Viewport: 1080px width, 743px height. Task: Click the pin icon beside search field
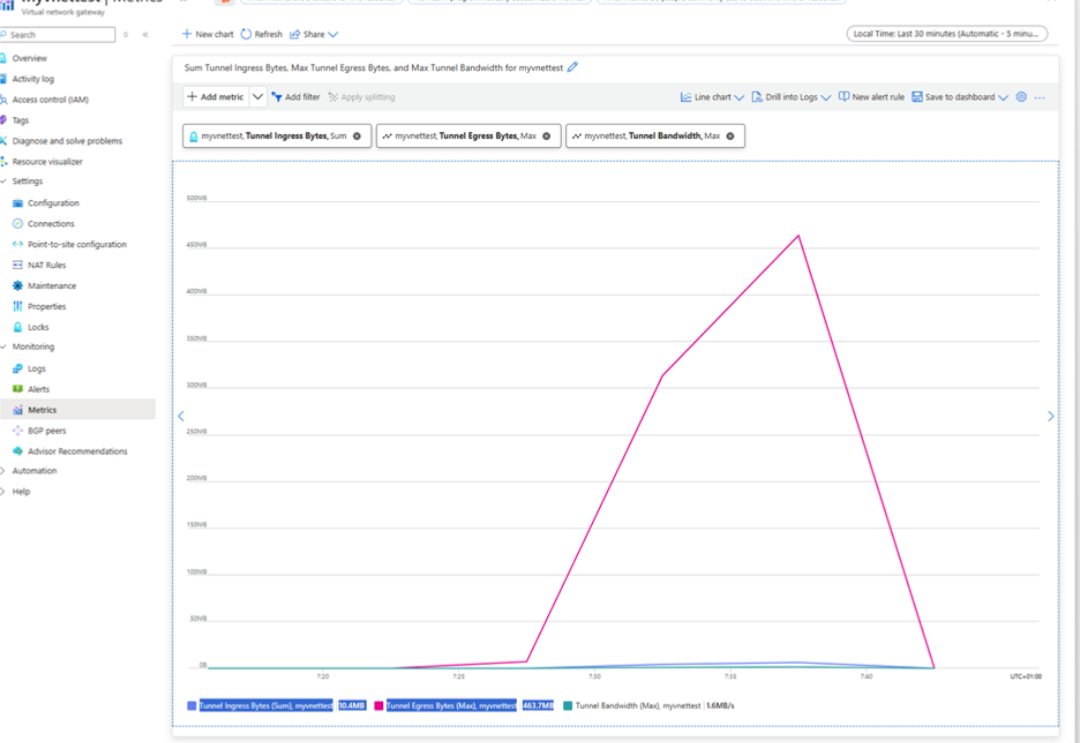coord(125,34)
